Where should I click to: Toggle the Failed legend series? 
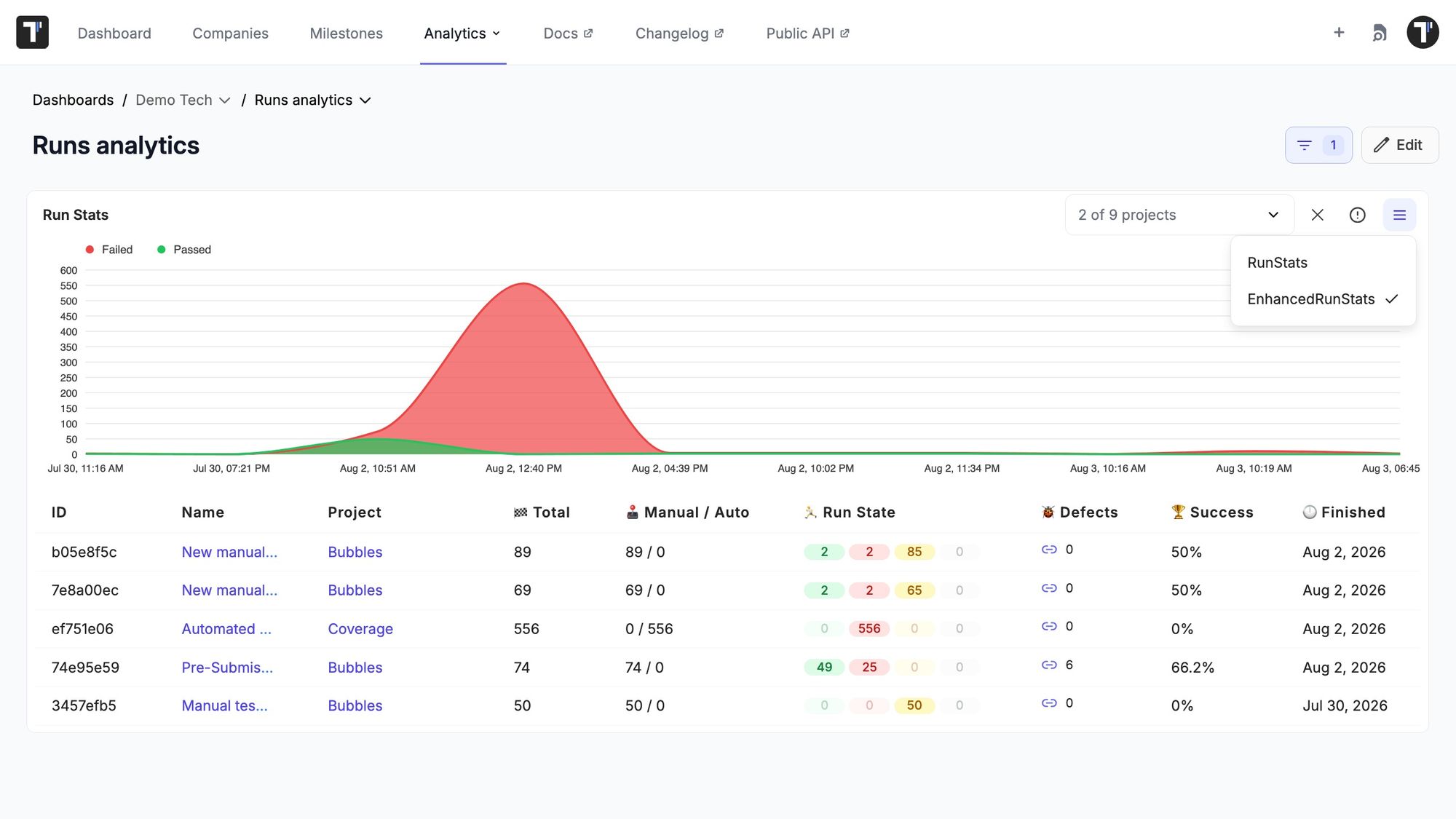coord(109,250)
